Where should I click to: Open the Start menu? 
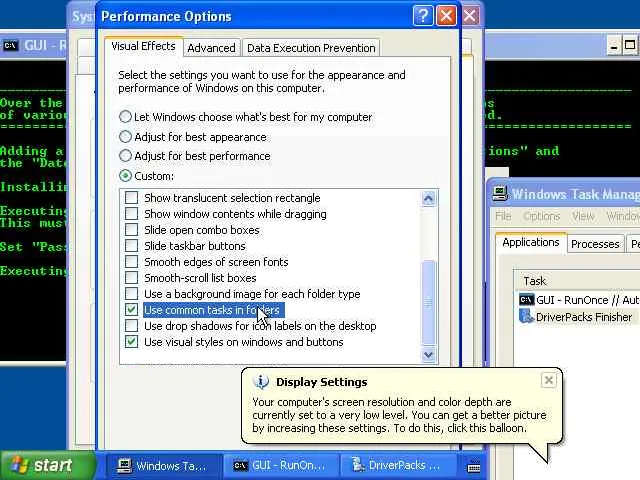[x=47, y=465]
